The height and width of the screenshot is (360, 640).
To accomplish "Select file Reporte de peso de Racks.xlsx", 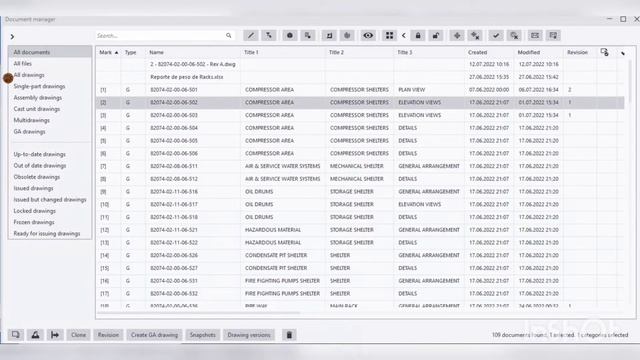I will coord(360,77).
